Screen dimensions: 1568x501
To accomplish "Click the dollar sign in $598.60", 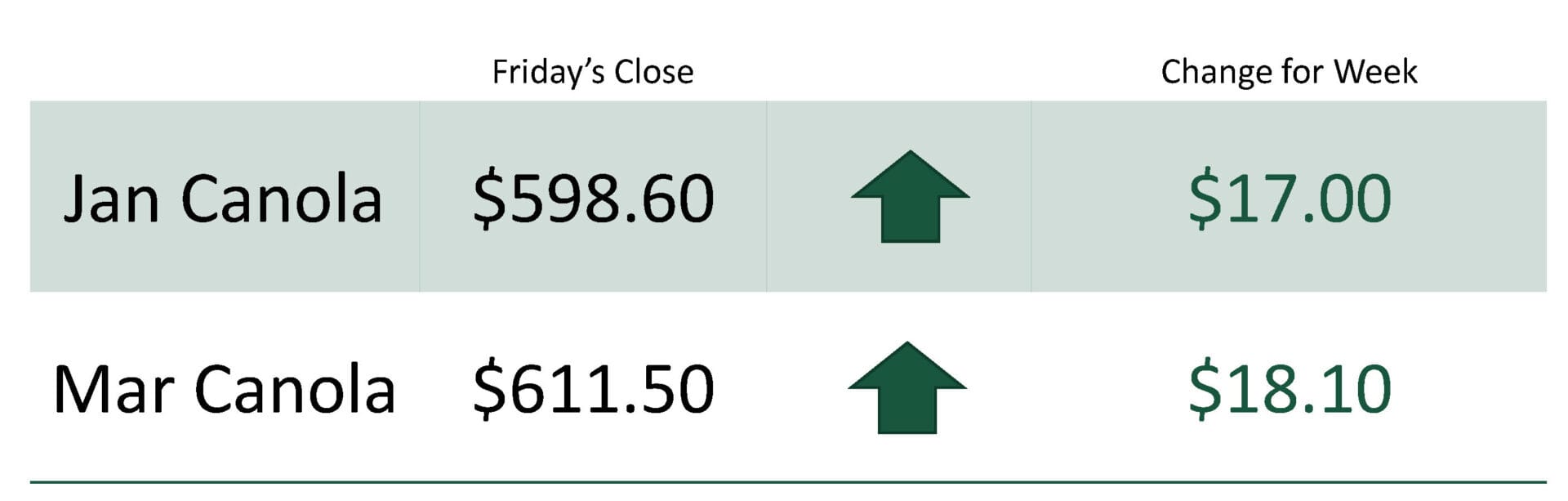I will 489,199.
